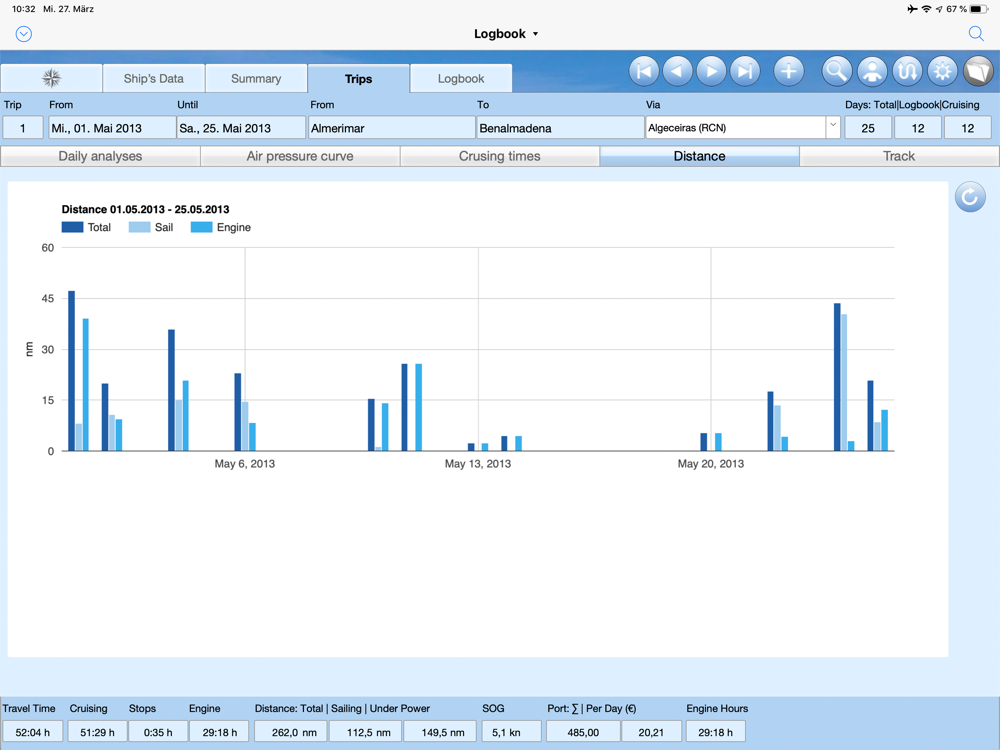Open the Track view
1000x750 pixels.
tap(899, 156)
